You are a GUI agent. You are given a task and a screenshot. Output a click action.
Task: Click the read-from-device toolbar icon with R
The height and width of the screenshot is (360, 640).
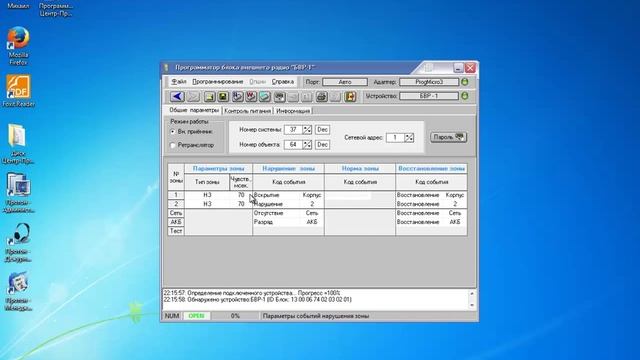click(x=238, y=96)
